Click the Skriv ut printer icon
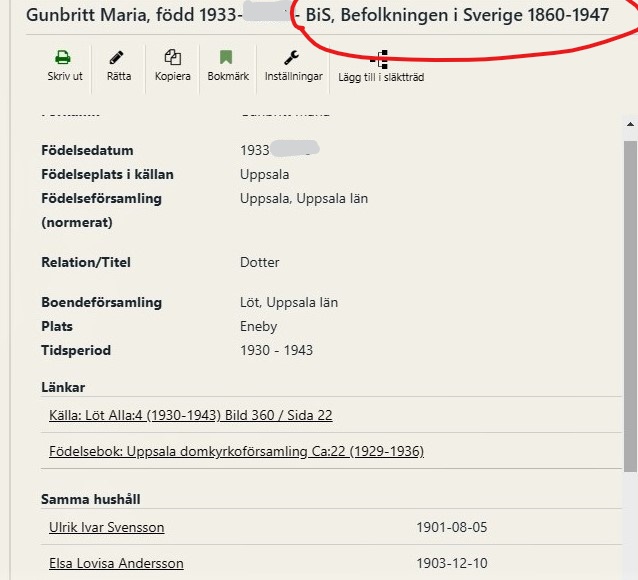The height and width of the screenshot is (580, 638). tap(64, 59)
